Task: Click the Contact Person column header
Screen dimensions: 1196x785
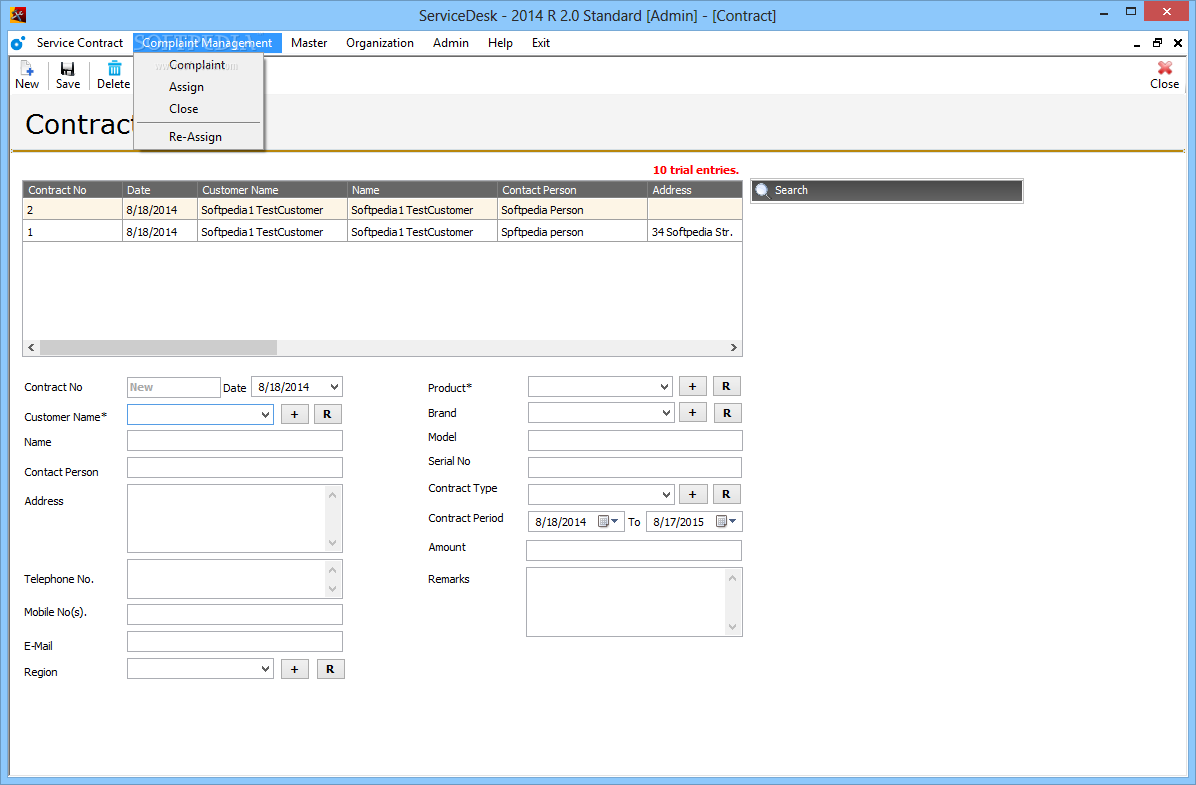Action: pos(572,190)
